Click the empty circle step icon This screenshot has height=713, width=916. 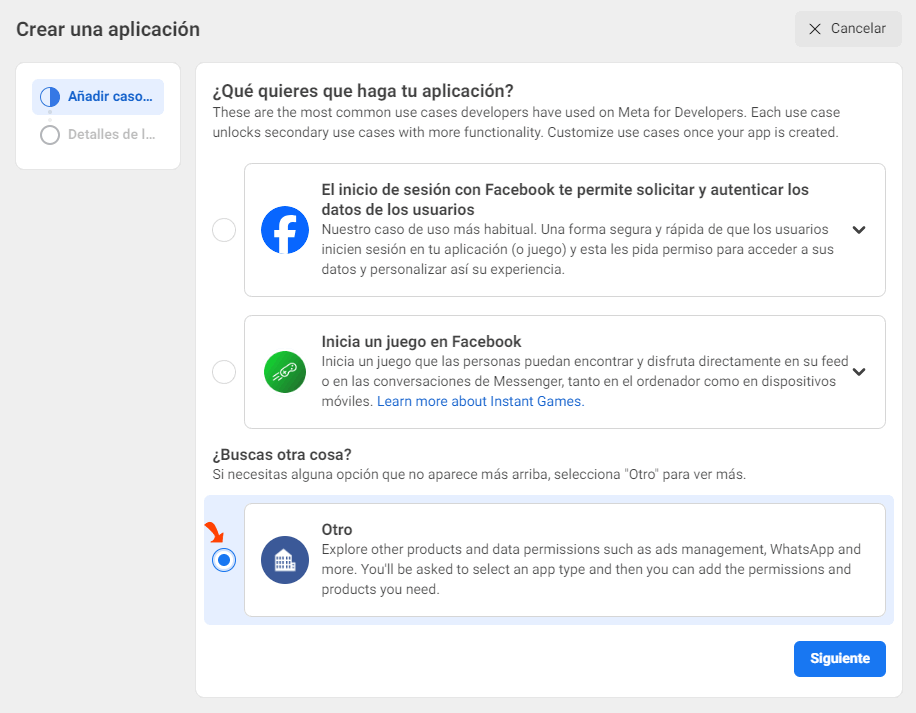50,135
